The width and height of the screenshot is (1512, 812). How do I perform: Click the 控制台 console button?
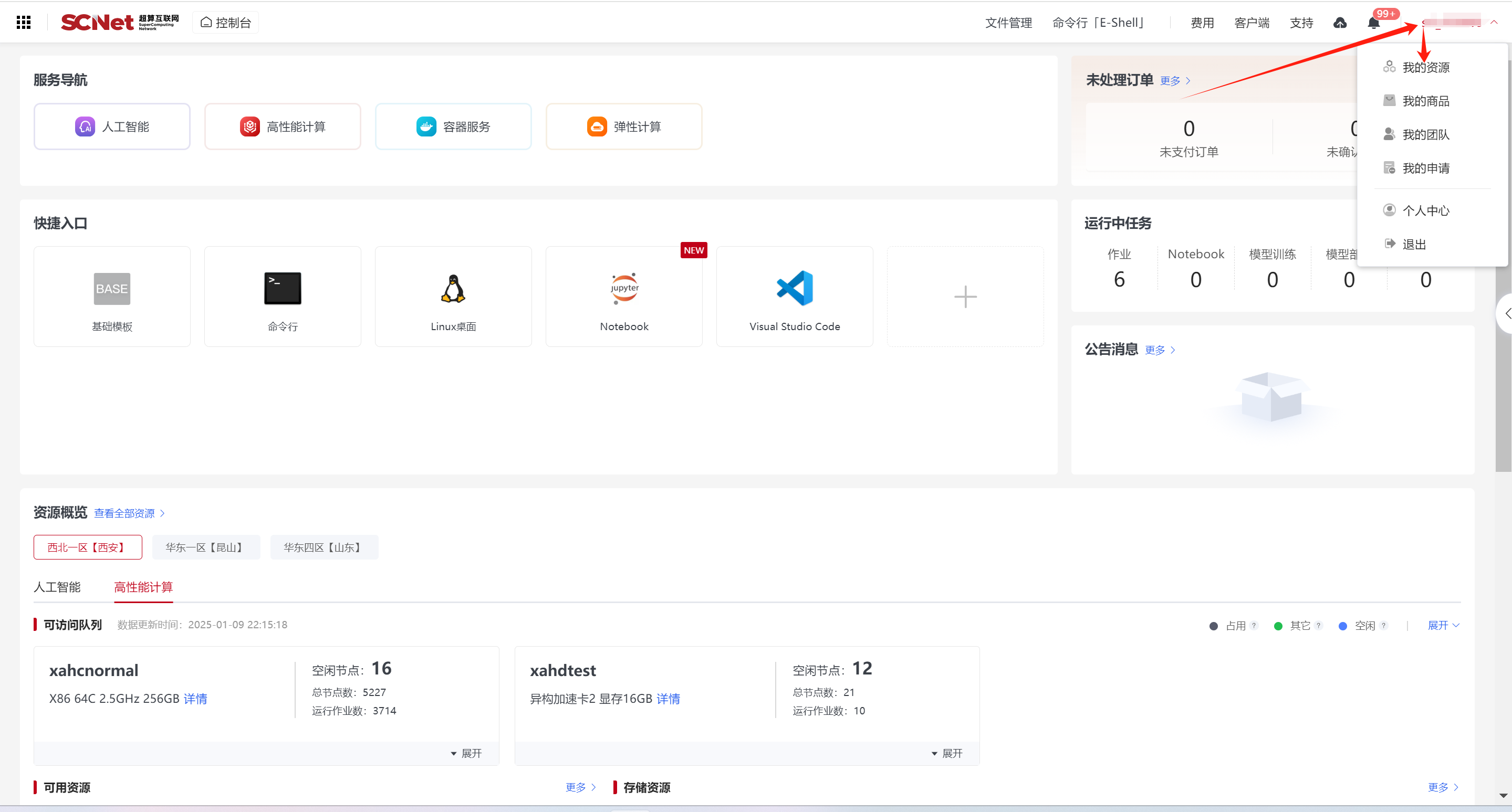click(225, 22)
